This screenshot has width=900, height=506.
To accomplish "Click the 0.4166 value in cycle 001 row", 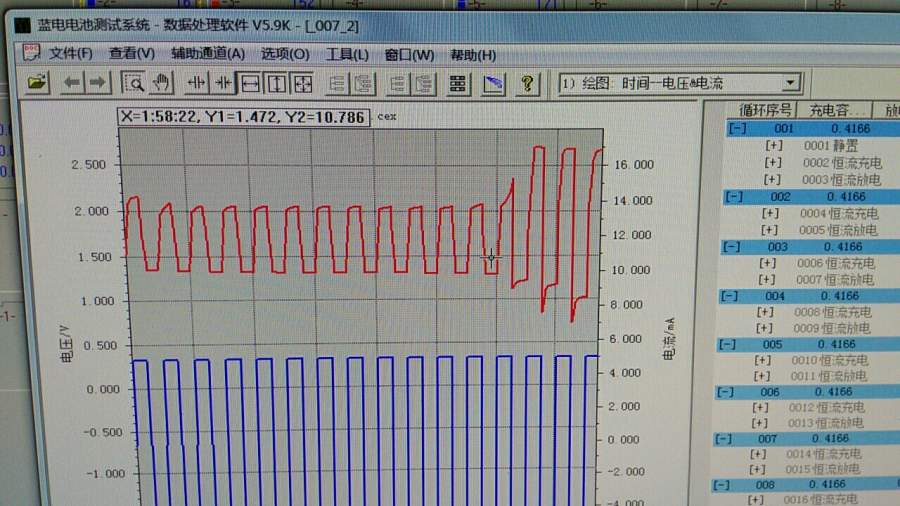I will pos(851,129).
